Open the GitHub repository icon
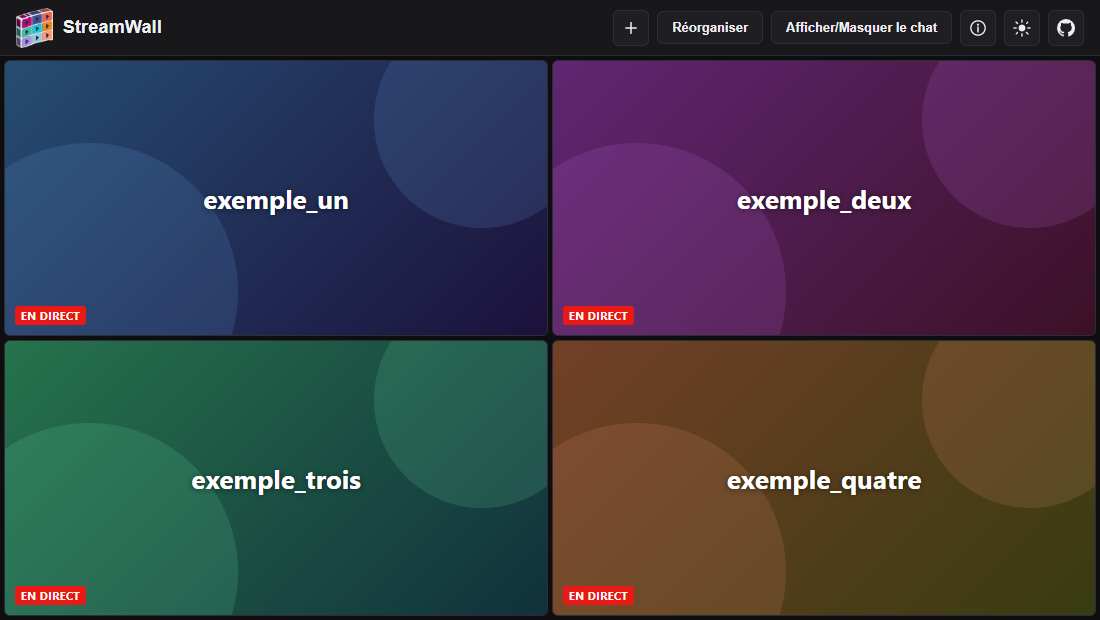The height and width of the screenshot is (620, 1100). (x=1066, y=27)
